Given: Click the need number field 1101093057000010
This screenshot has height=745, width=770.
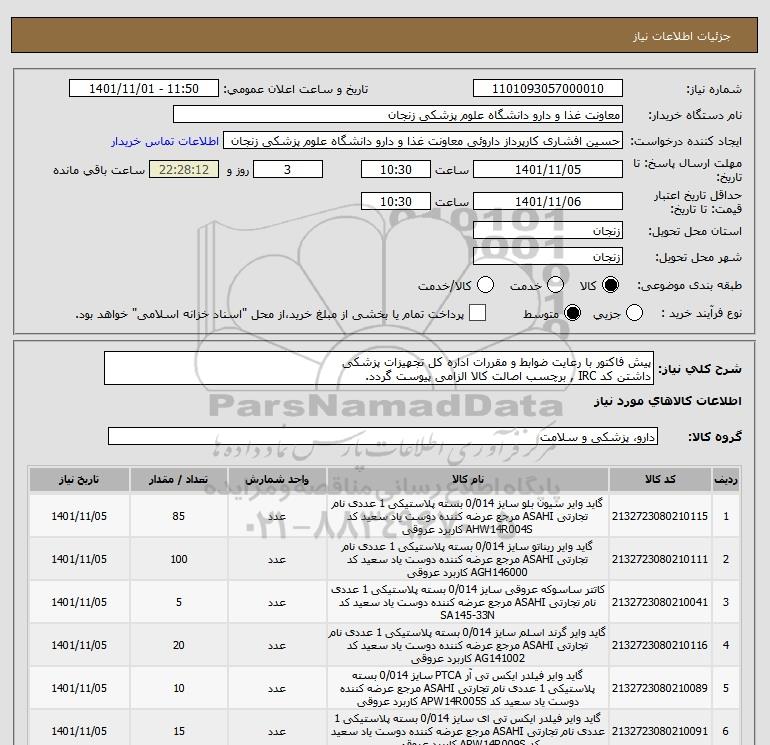Looking at the screenshot, I should 548,88.
